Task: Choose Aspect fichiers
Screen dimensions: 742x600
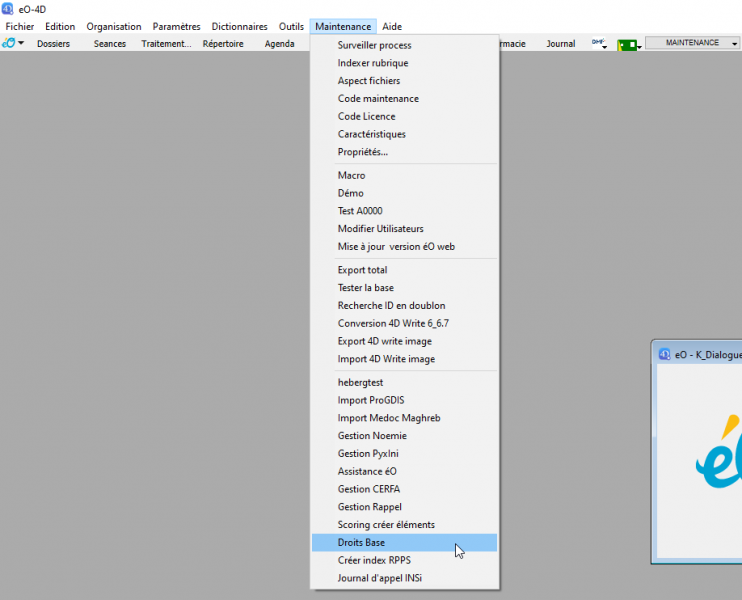Action: point(405,81)
